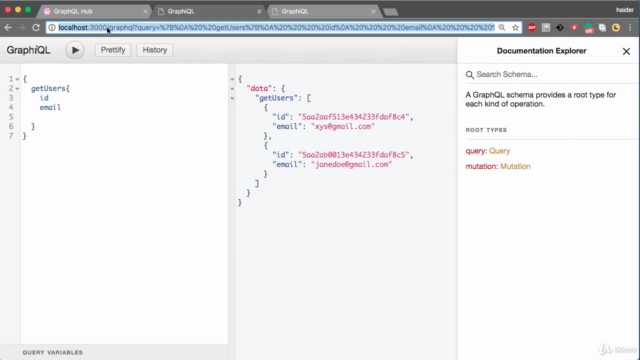
Task: Click the ROOT TYPES heading
Action: tap(486, 130)
